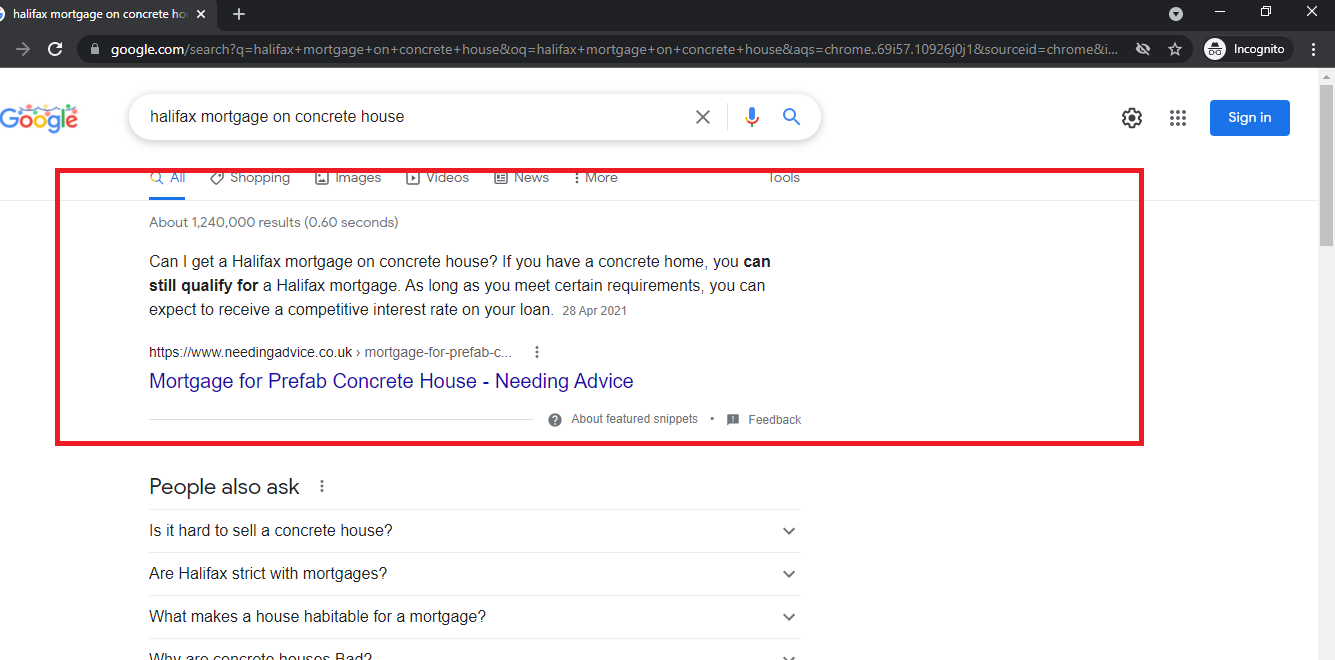Open 'Mortgage for Prefab Concrete House' link

(x=391, y=381)
